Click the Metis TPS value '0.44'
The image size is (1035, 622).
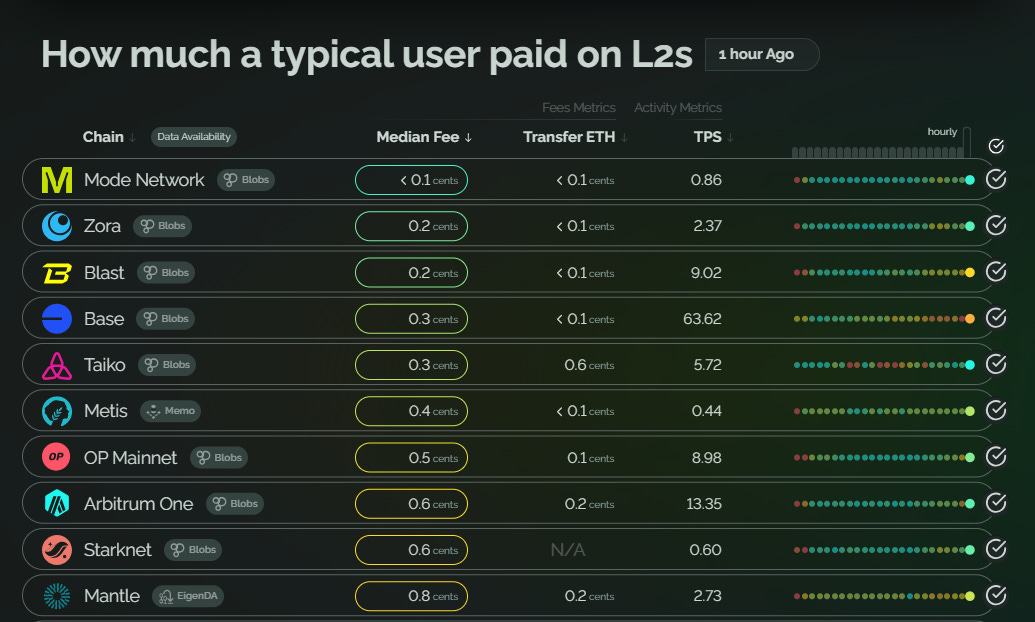pos(707,411)
